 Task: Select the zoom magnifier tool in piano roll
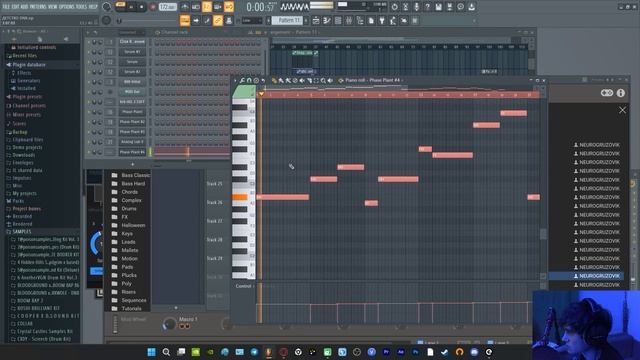(323, 80)
